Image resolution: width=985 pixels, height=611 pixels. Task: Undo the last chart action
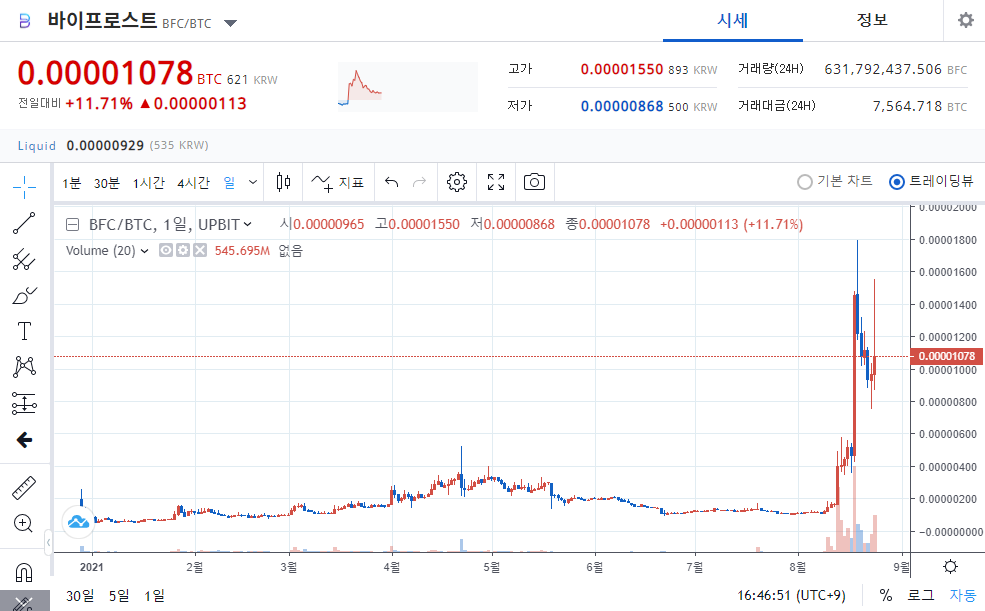pos(391,183)
